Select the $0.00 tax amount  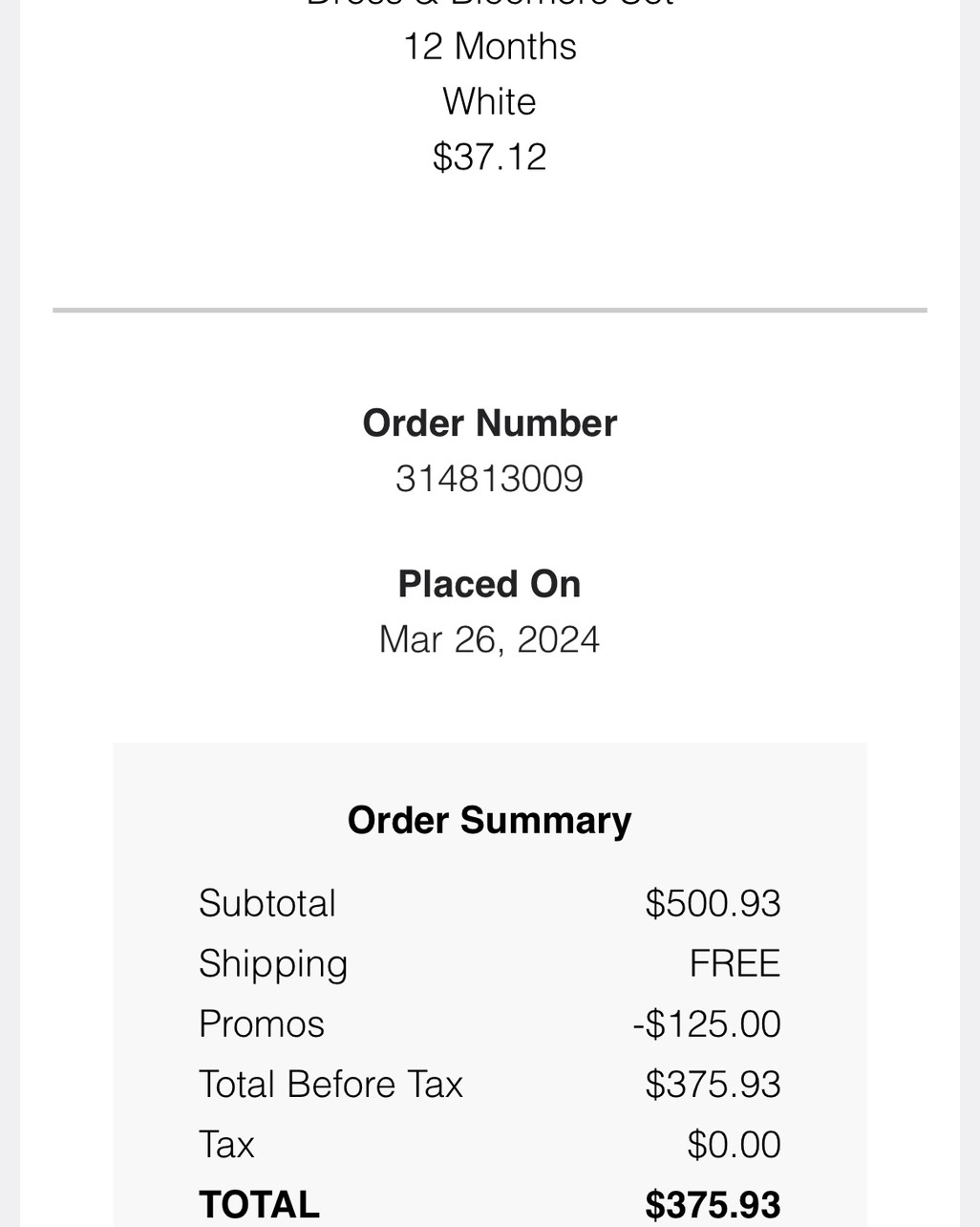(x=734, y=1144)
